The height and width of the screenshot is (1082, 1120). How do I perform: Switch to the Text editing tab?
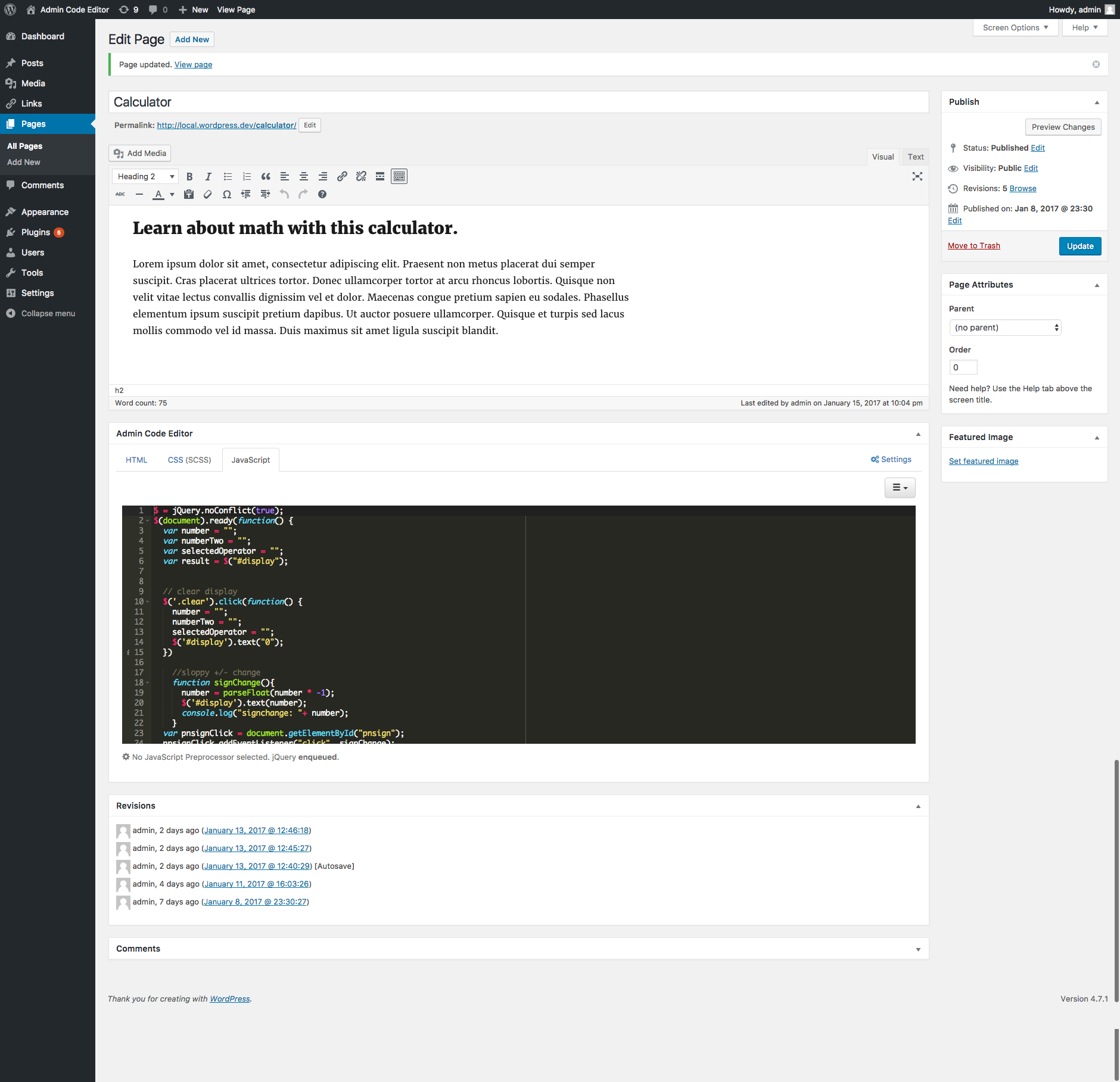[915, 157]
